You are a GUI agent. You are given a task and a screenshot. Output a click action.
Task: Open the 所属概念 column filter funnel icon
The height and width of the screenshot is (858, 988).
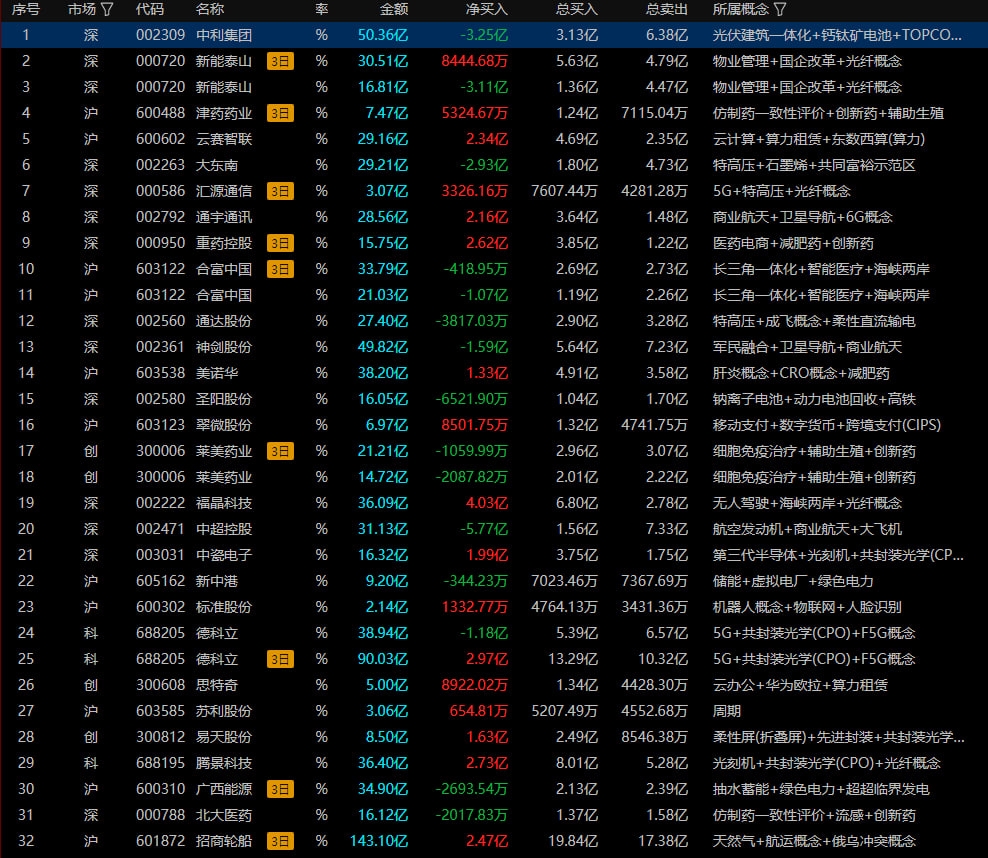click(780, 9)
